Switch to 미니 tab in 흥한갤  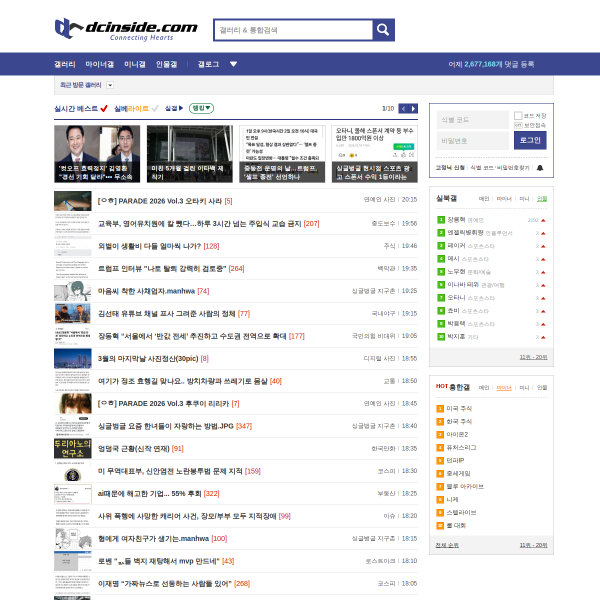click(x=524, y=387)
